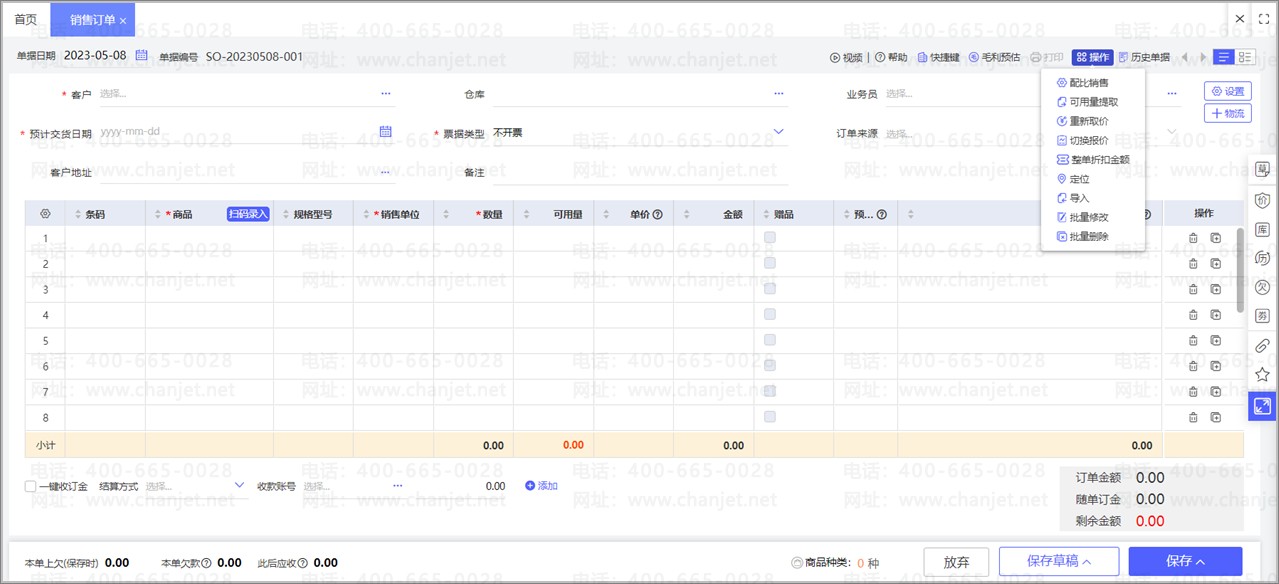Open the 价 price shield sidebar icon

tap(1262, 200)
